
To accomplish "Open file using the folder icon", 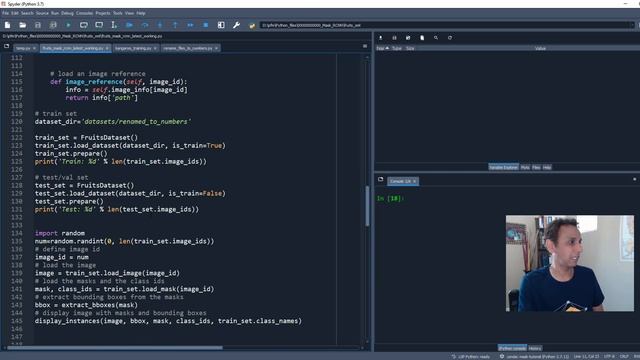I will coord(22,25).
